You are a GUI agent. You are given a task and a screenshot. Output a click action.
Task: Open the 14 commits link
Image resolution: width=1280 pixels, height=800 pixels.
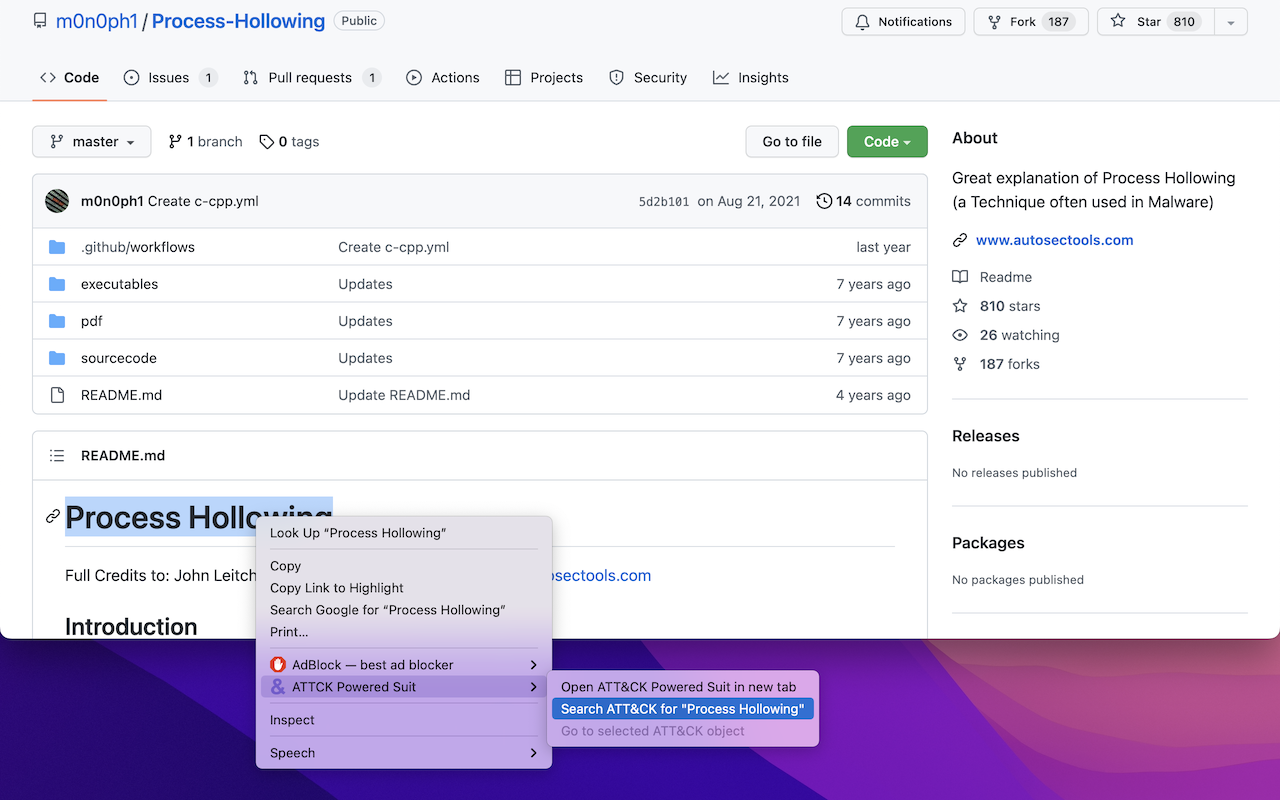pos(863,201)
